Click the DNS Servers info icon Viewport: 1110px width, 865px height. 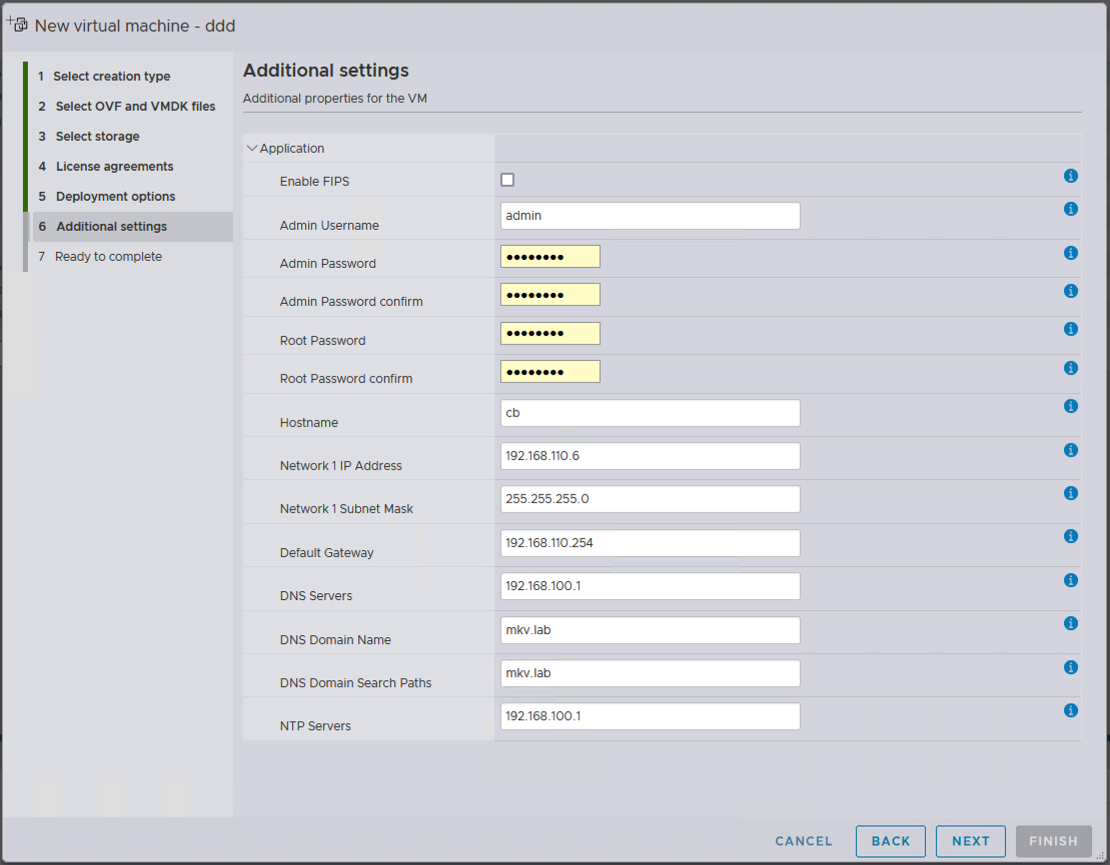1070,579
